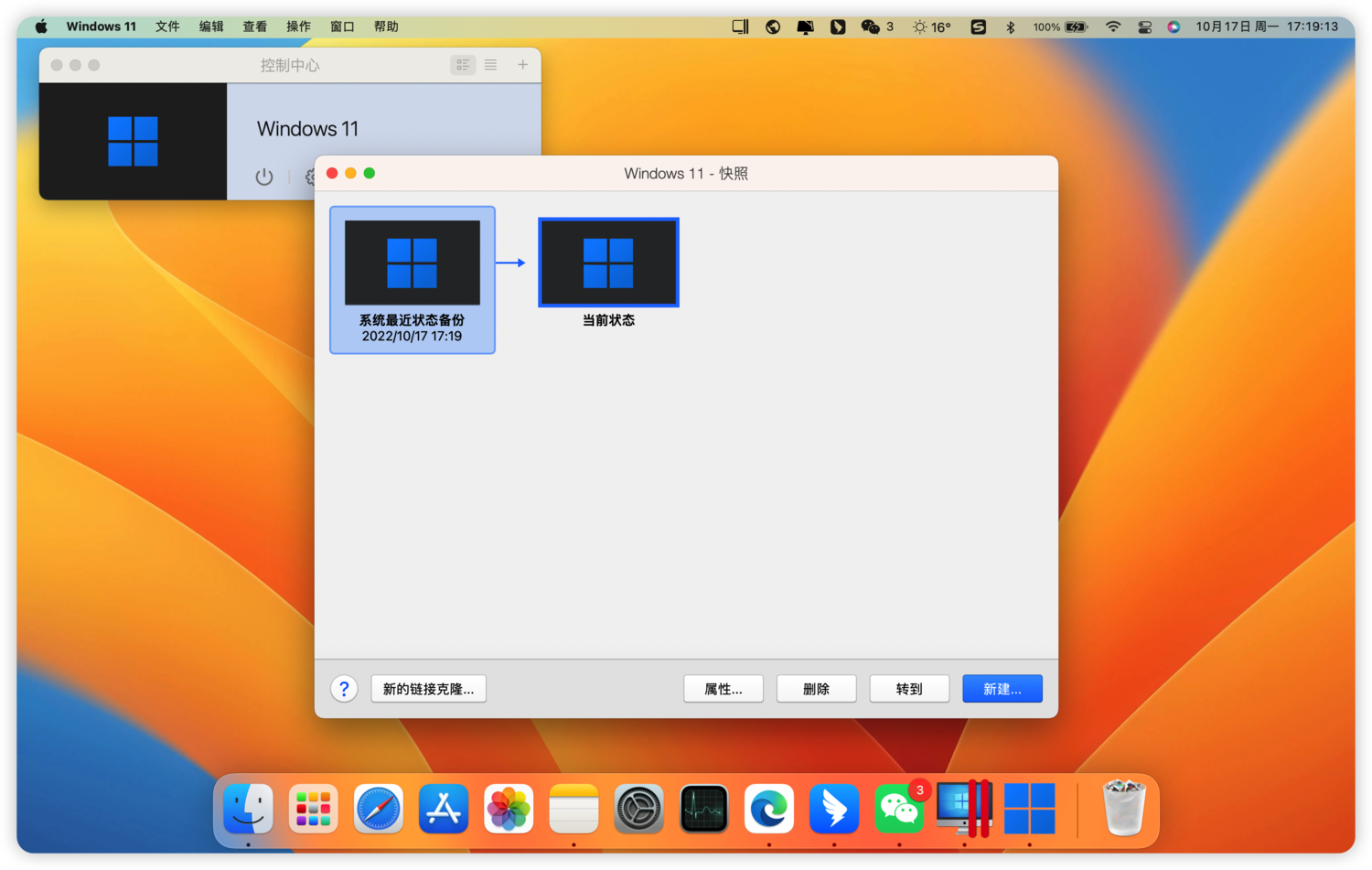Open the 帮助 menu
The width and height of the screenshot is (1372, 870).
(x=386, y=27)
